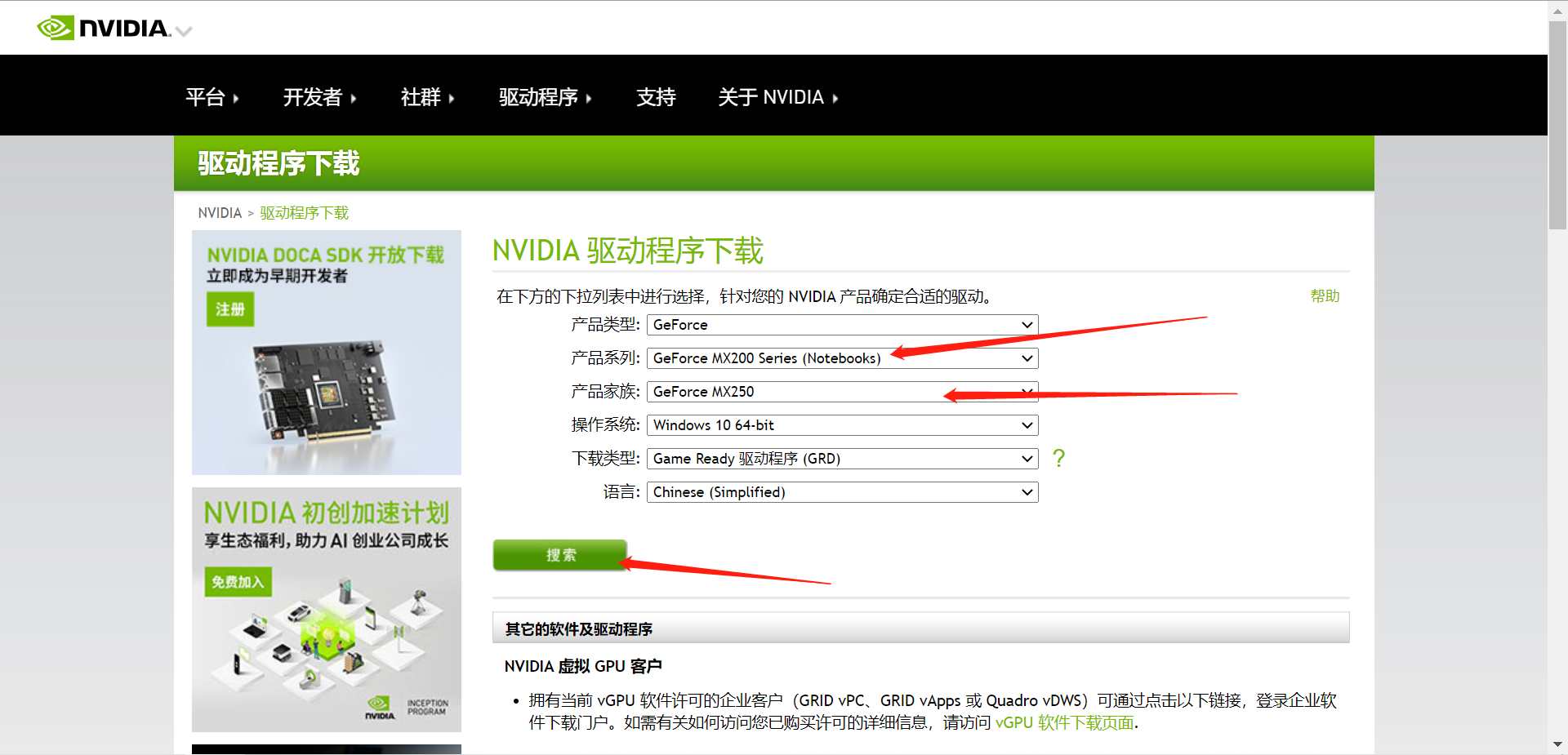The width and height of the screenshot is (1568, 755).
Task: Click the green question mark beside 下载类型
Action: click(1058, 459)
